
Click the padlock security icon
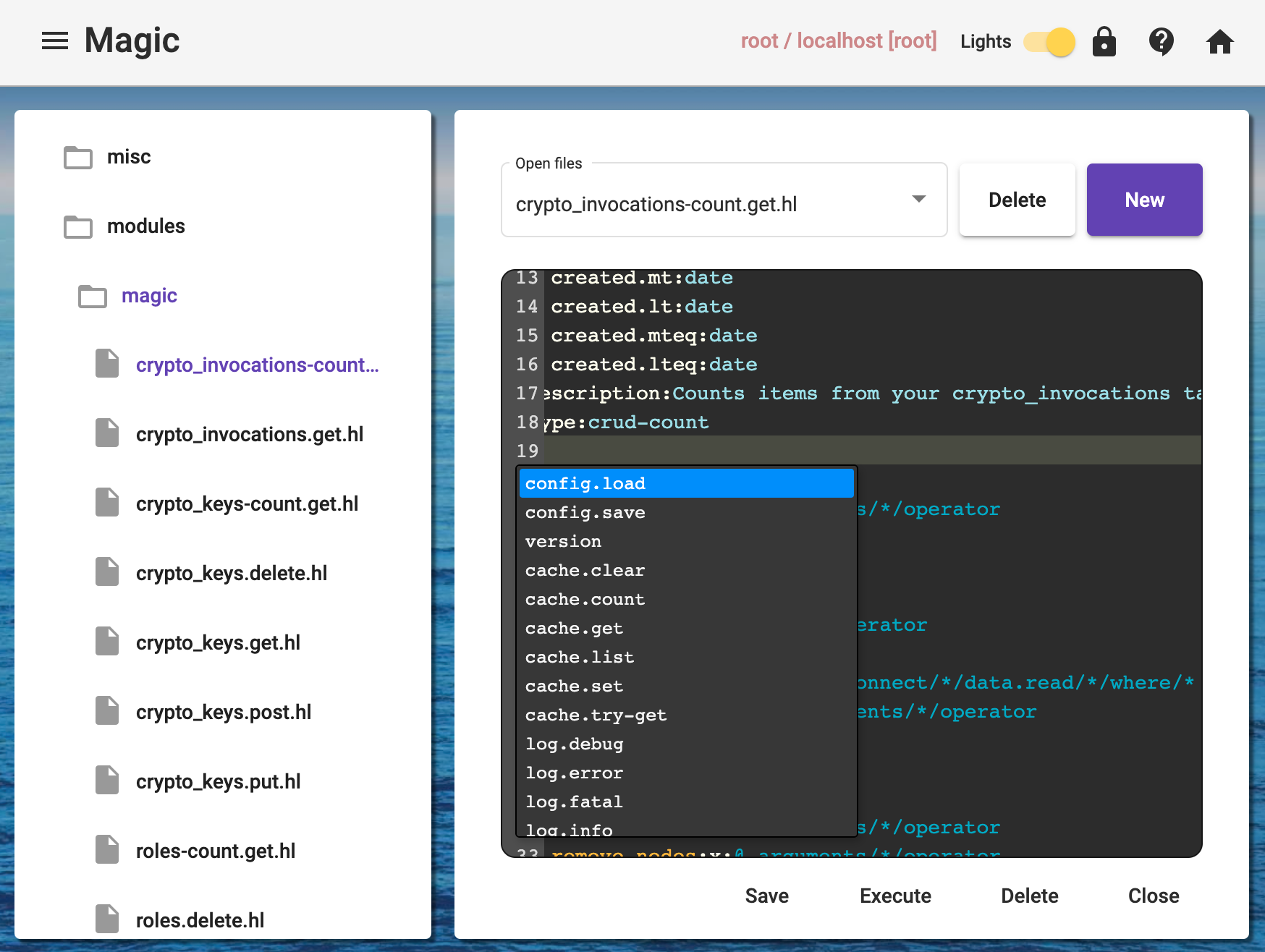click(x=1104, y=41)
